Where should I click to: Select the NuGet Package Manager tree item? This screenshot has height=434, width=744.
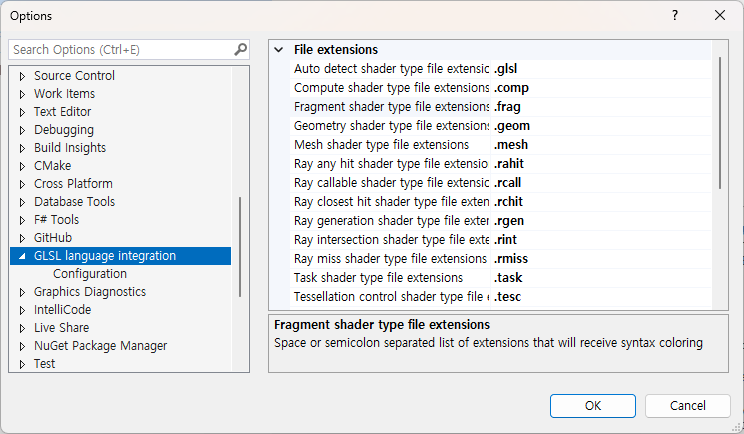[100, 346]
